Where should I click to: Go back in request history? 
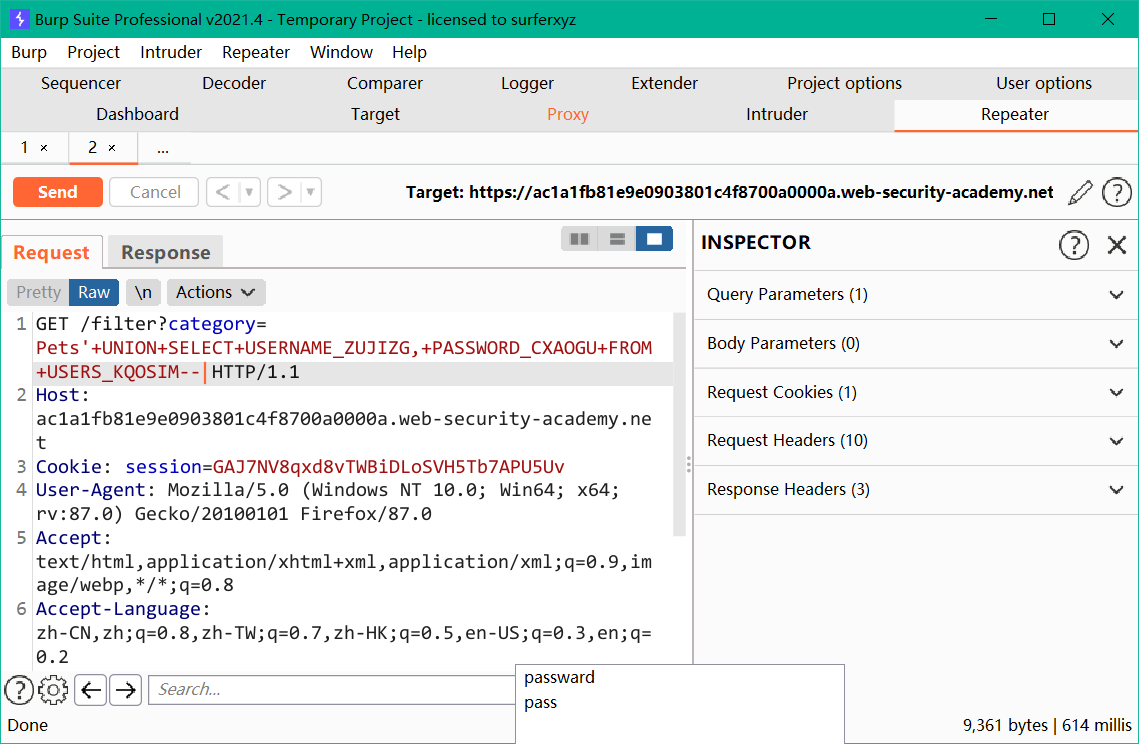[224, 193]
